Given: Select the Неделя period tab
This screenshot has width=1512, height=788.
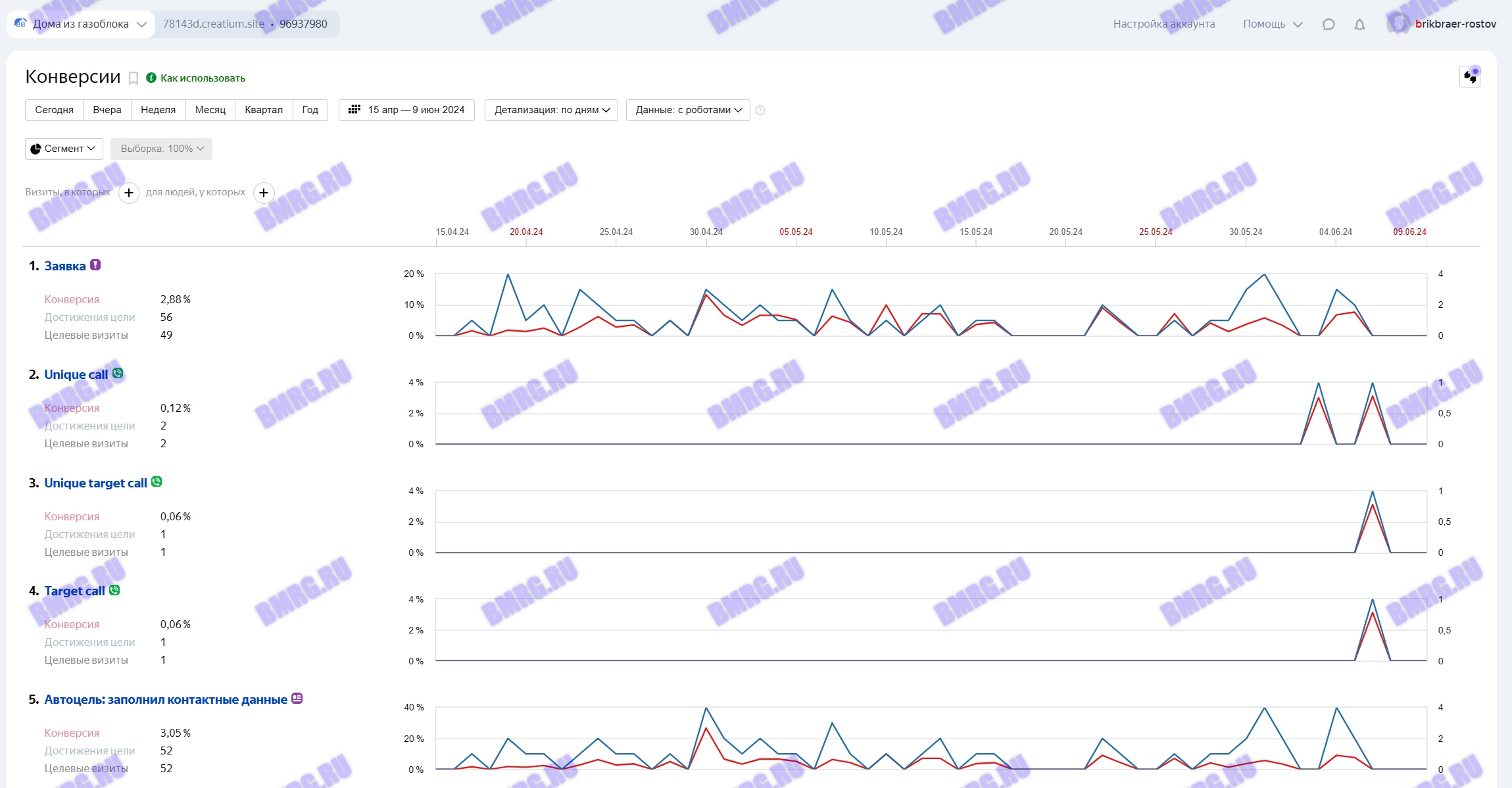Looking at the screenshot, I should click(158, 110).
